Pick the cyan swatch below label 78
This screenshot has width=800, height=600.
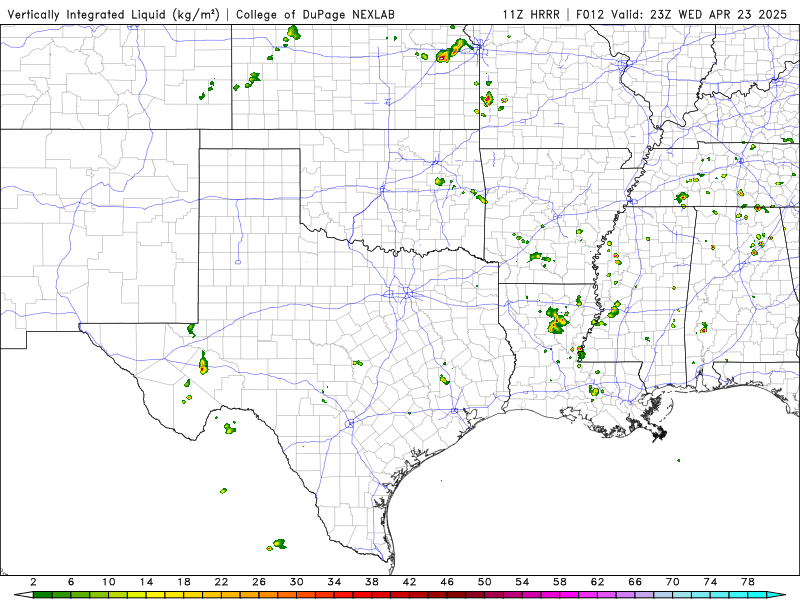pos(757,595)
